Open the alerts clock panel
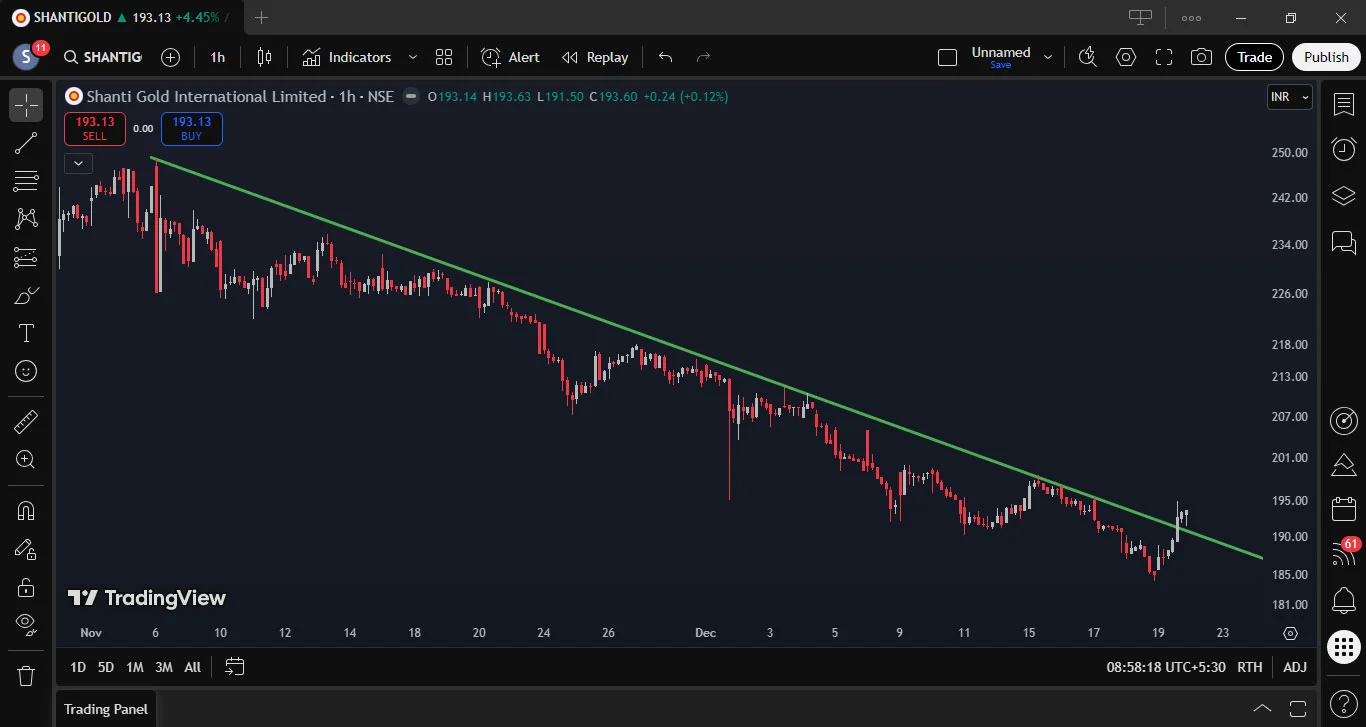The image size is (1366, 727). point(1344,149)
